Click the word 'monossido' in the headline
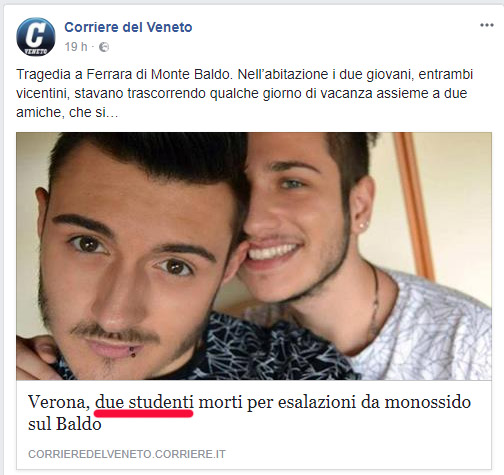This screenshot has width=504, height=475. click(x=428, y=402)
